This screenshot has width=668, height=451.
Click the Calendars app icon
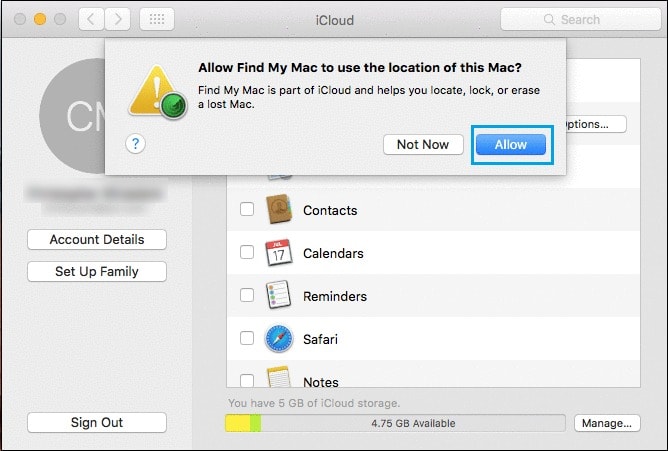tap(278, 253)
